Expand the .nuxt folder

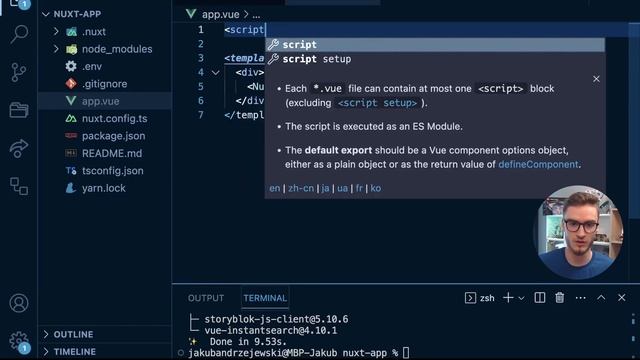pos(56,31)
